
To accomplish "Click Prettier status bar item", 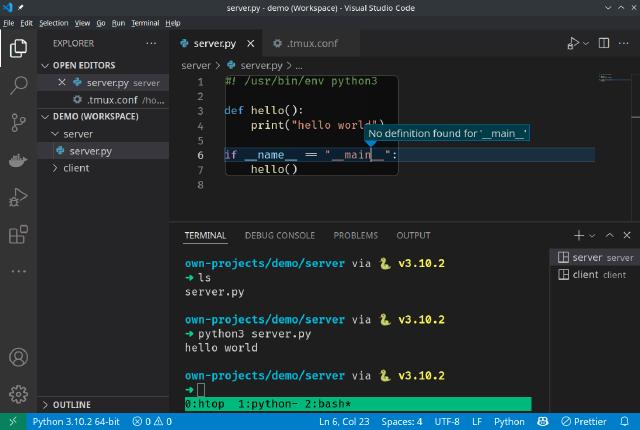I will pyautogui.click(x=584, y=421).
